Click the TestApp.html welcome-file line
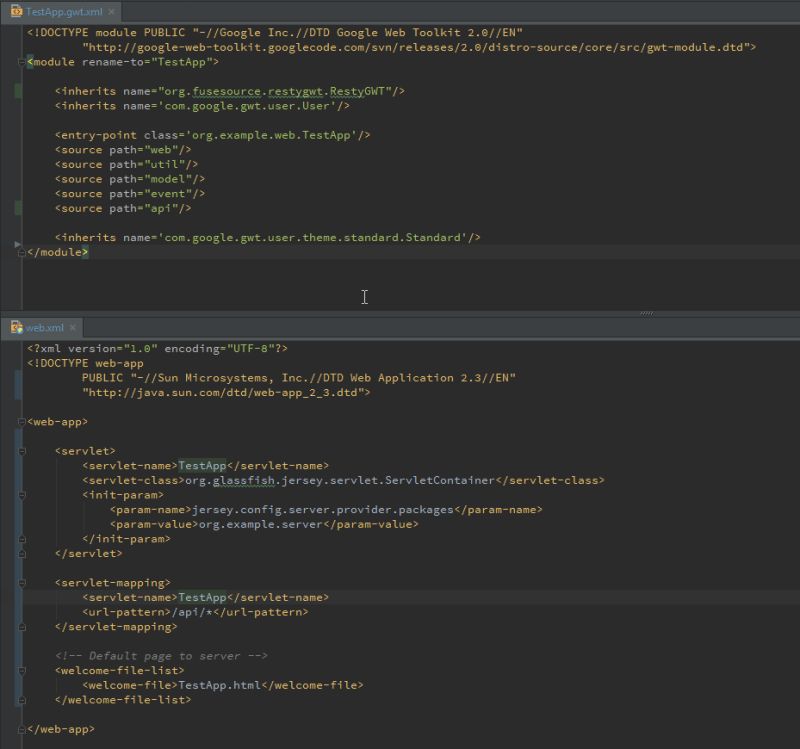The image size is (800, 749). pyautogui.click(x=222, y=685)
